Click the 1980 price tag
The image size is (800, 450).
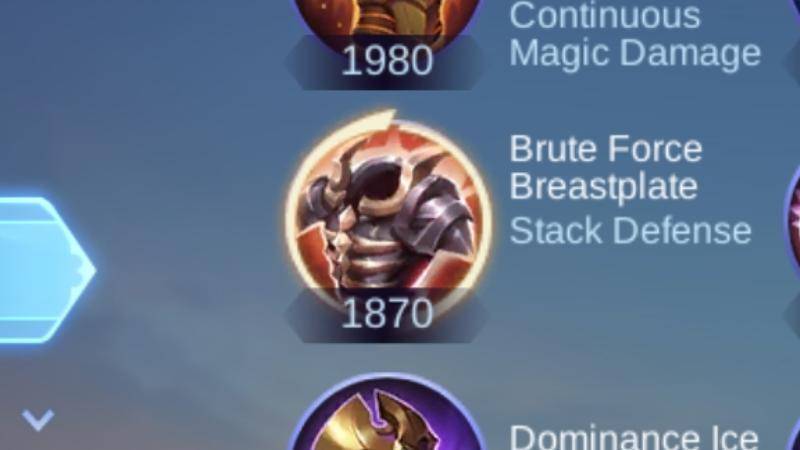[387, 61]
